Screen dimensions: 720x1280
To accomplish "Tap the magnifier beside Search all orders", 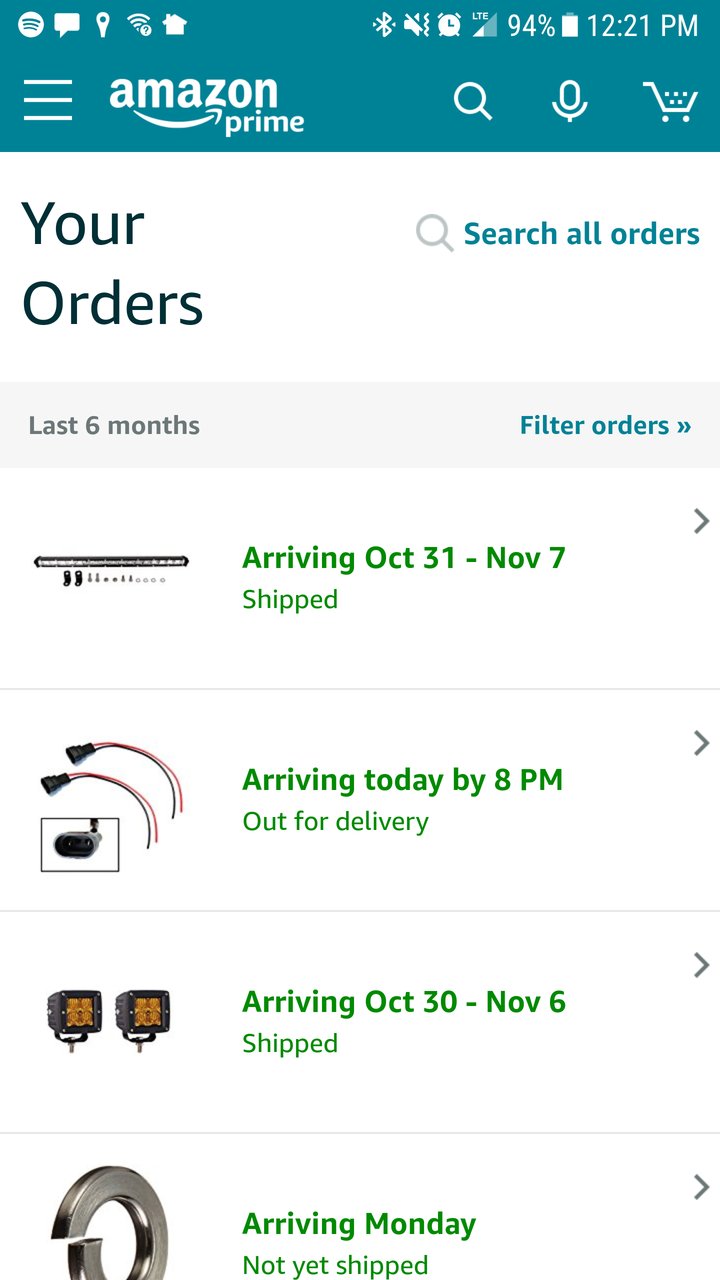I will pyautogui.click(x=434, y=234).
